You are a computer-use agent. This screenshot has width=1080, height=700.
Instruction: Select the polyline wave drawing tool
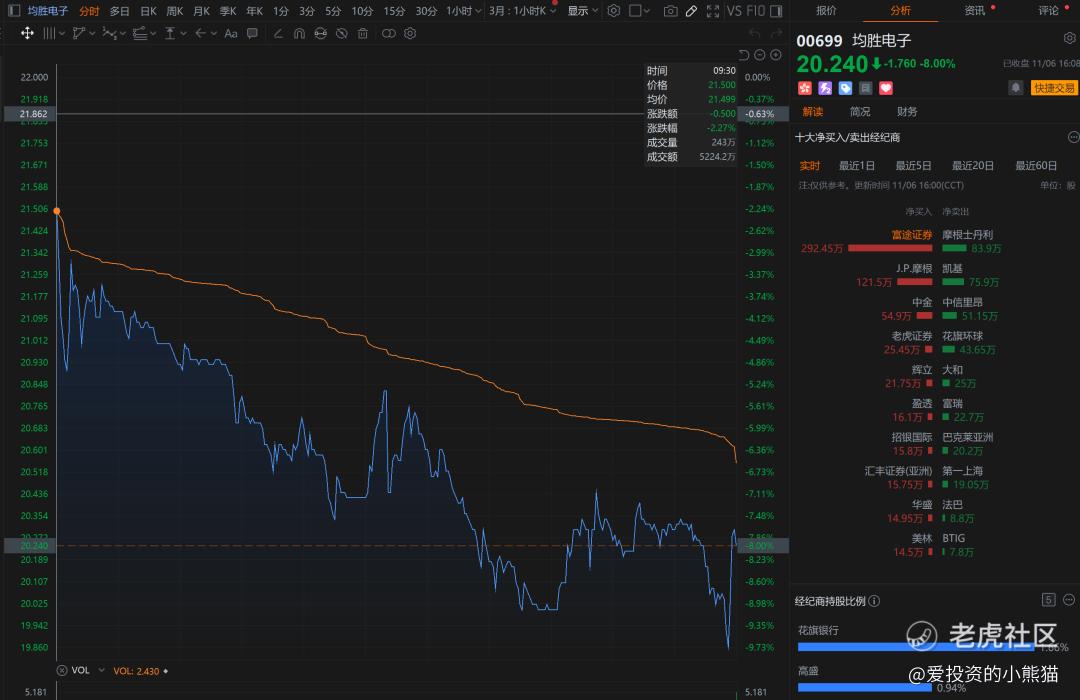[109, 33]
